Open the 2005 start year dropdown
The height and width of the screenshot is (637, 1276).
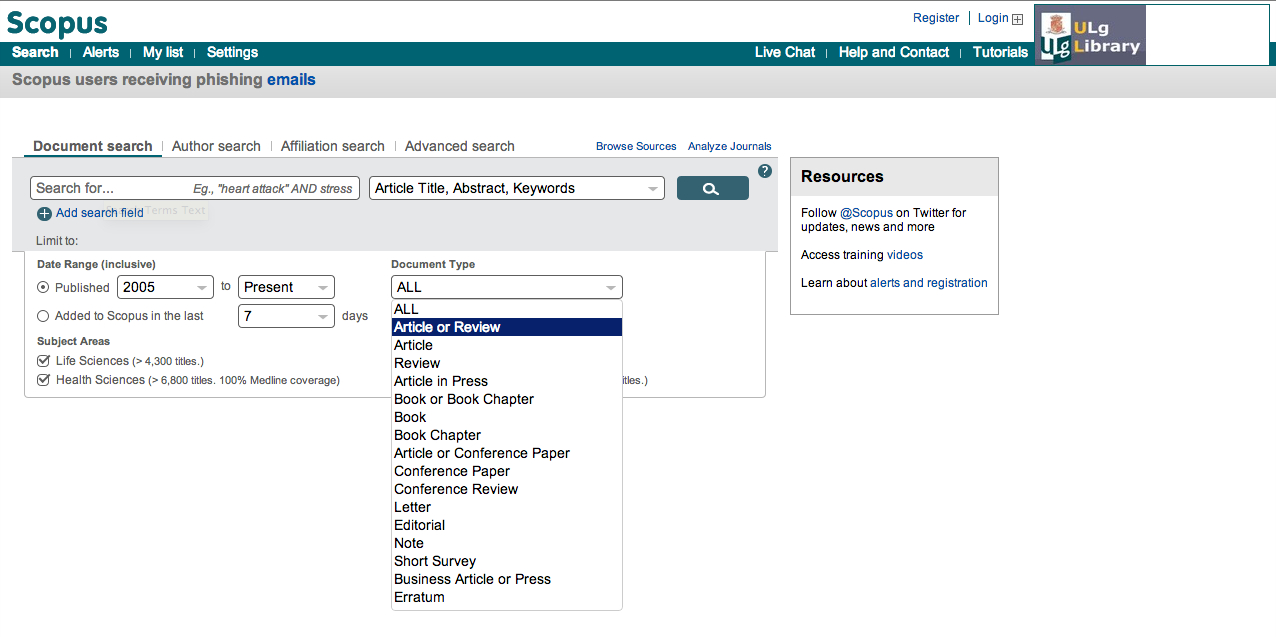tap(166, 287)
